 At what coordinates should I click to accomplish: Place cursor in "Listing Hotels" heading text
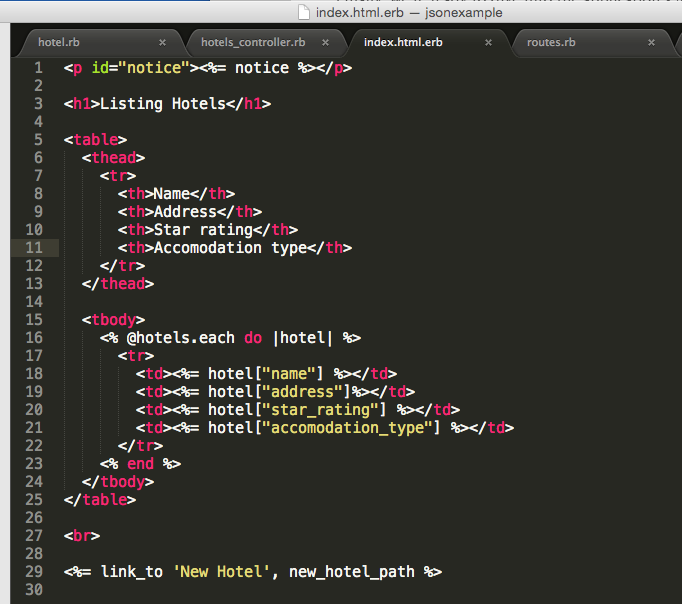coord(163,104)
